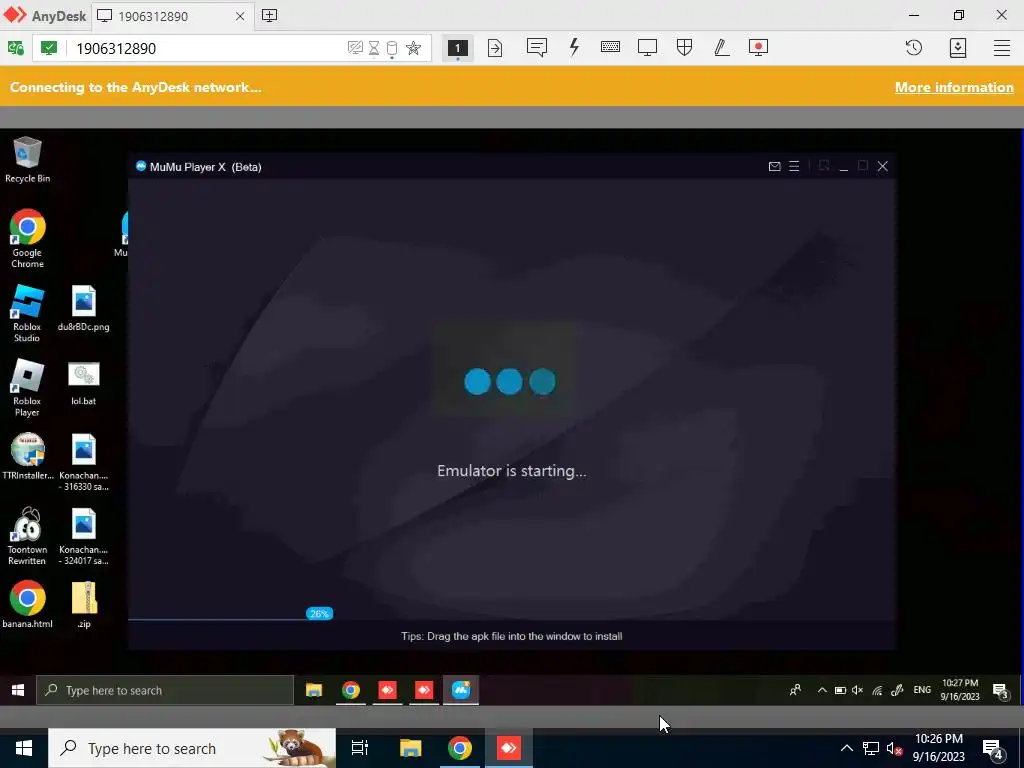Expand hidden icons in remote system tray

[x=822, y=690]
